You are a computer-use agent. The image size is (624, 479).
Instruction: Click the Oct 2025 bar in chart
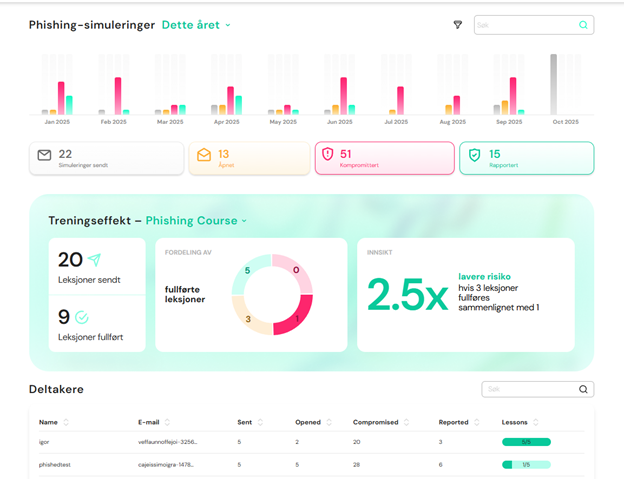coord(554,85)
